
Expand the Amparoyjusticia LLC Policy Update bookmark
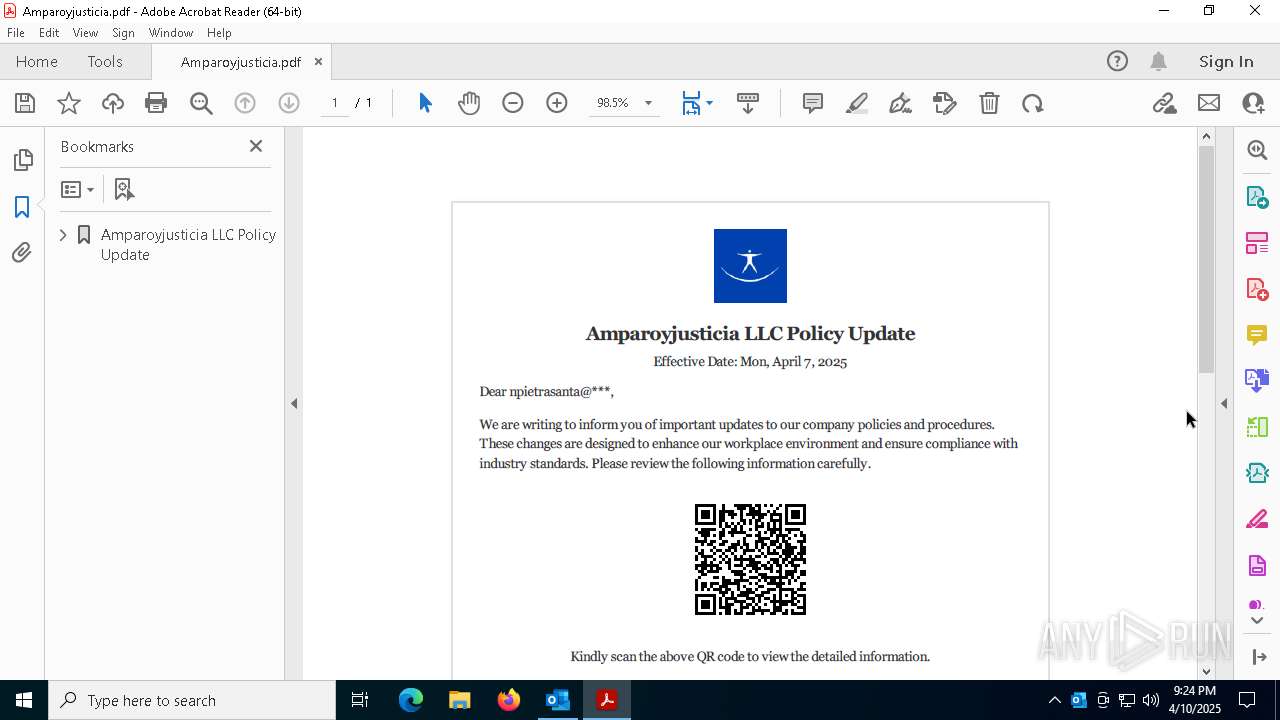point(63,235)
